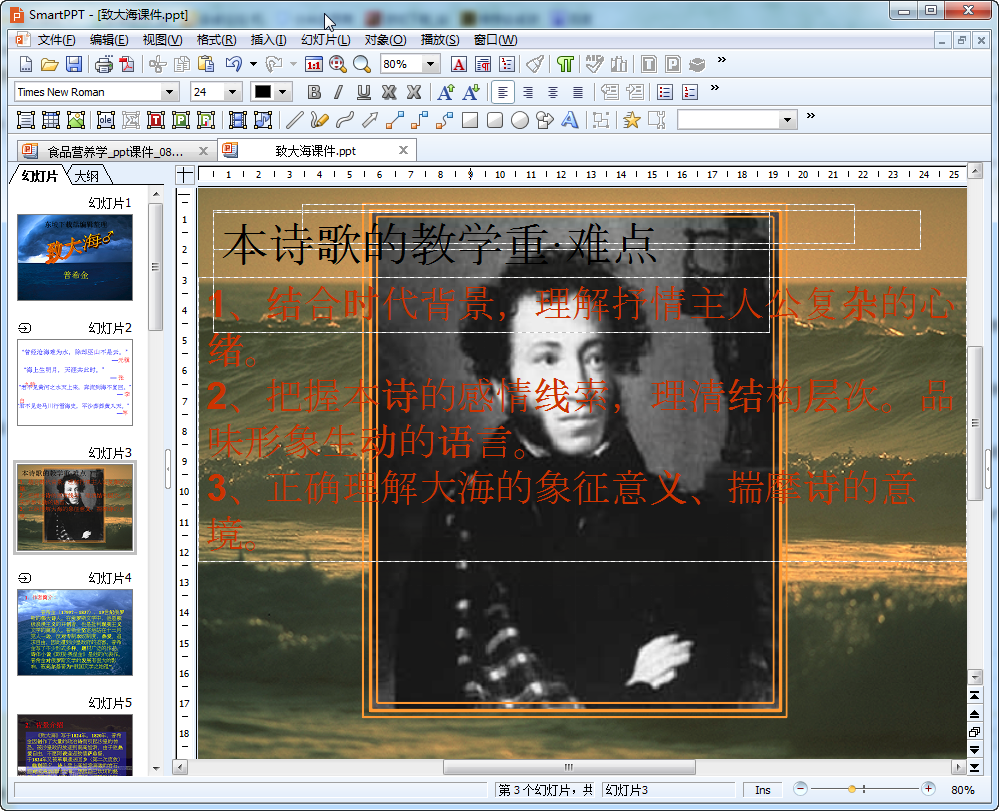The image size is (999, 811).
Task: Select the magnifier zoom tool
Action: click(x=362, y=64)
